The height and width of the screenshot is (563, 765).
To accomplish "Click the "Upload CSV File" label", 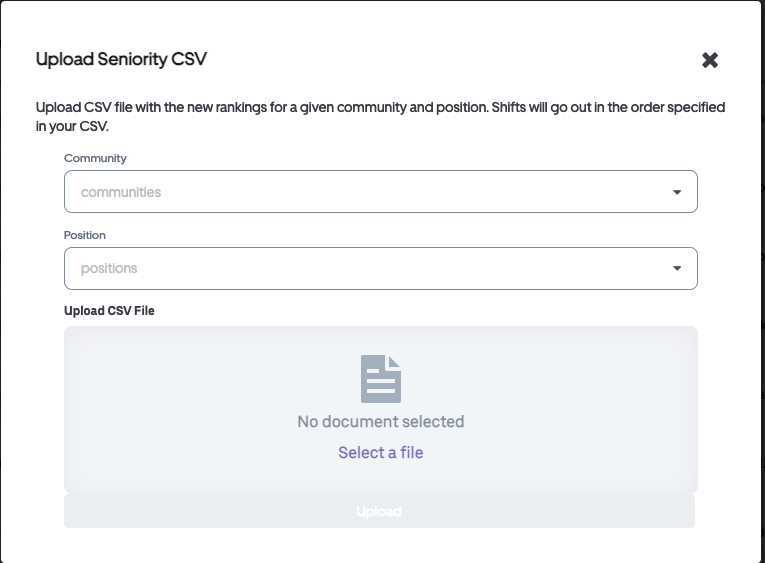I will 109,311.
